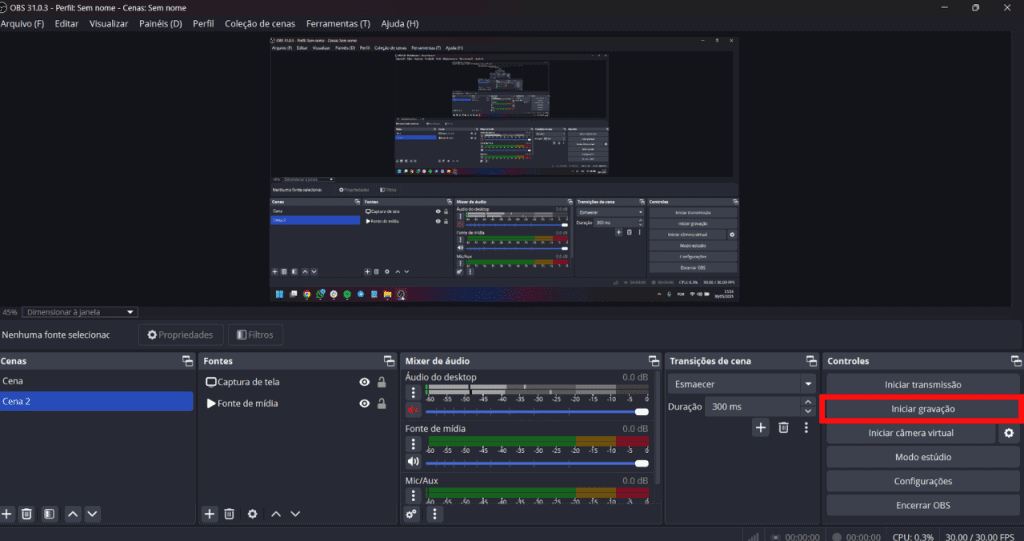Undock the Mixer de áudio panel
The image size is (1024, 541).
pos(654,361)
